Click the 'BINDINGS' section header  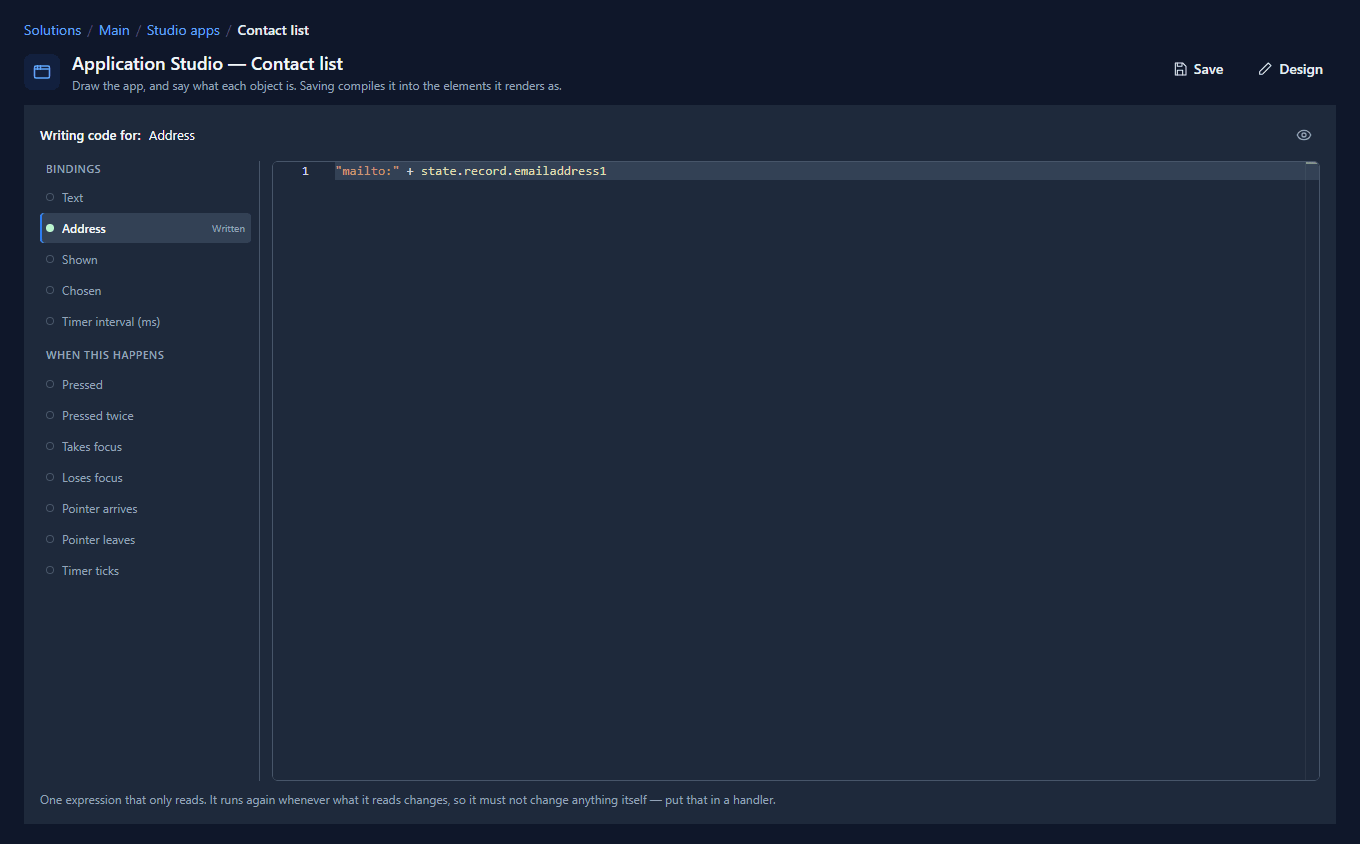coord(73,169)
